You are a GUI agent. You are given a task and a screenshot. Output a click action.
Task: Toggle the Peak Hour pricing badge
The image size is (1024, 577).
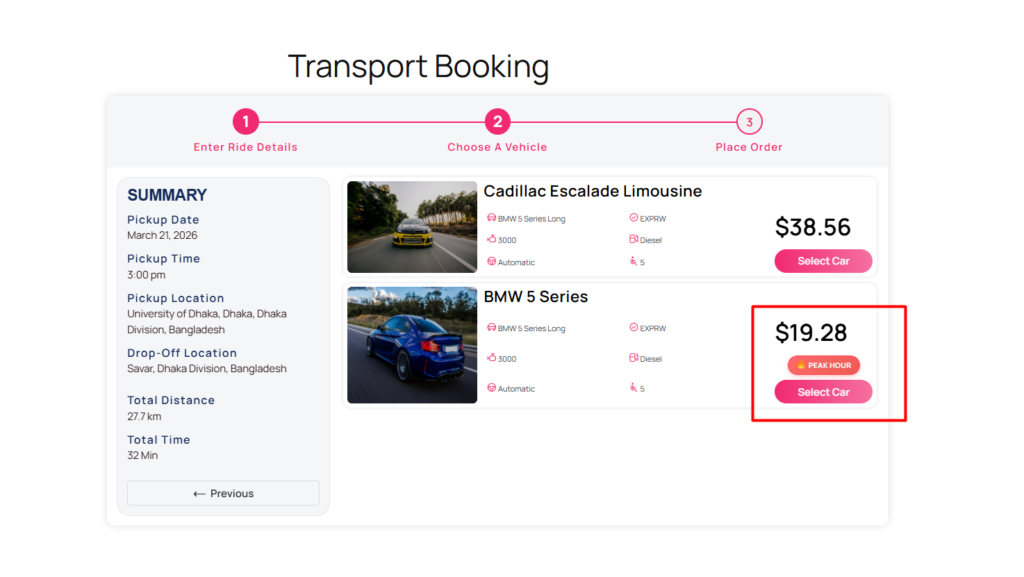pos(824,365)
